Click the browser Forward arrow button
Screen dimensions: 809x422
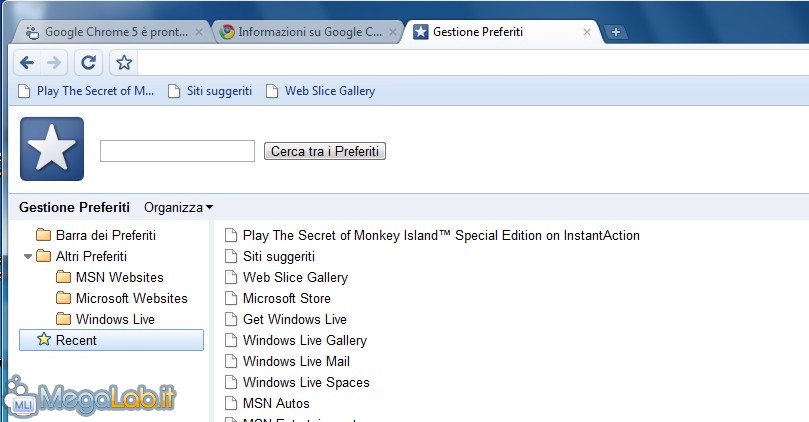[x=54, y=63]
